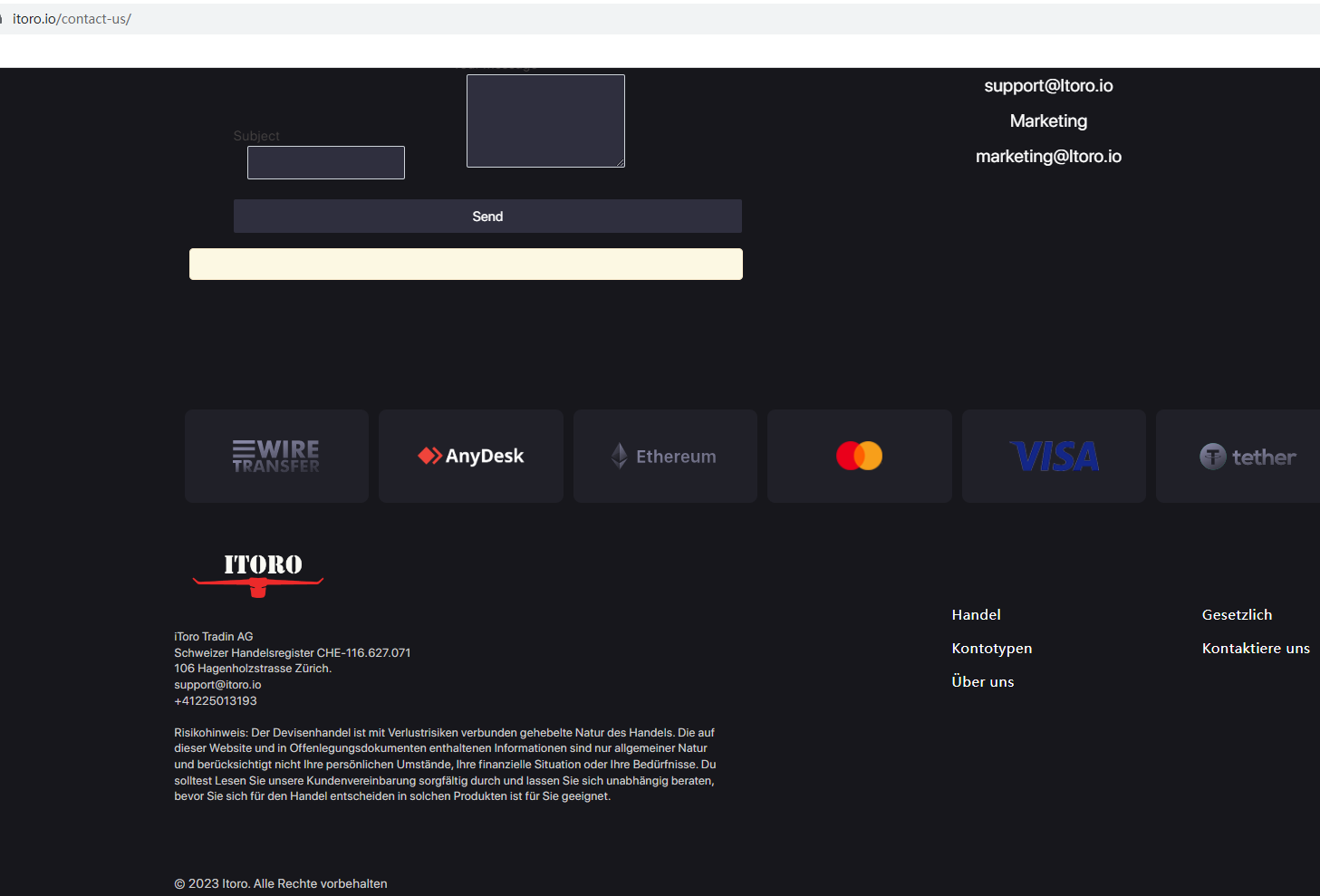The width and height of the screenshot is (1320, 896).
Task: Click the ITORO bull logo in footer
Action: point(258,574)
